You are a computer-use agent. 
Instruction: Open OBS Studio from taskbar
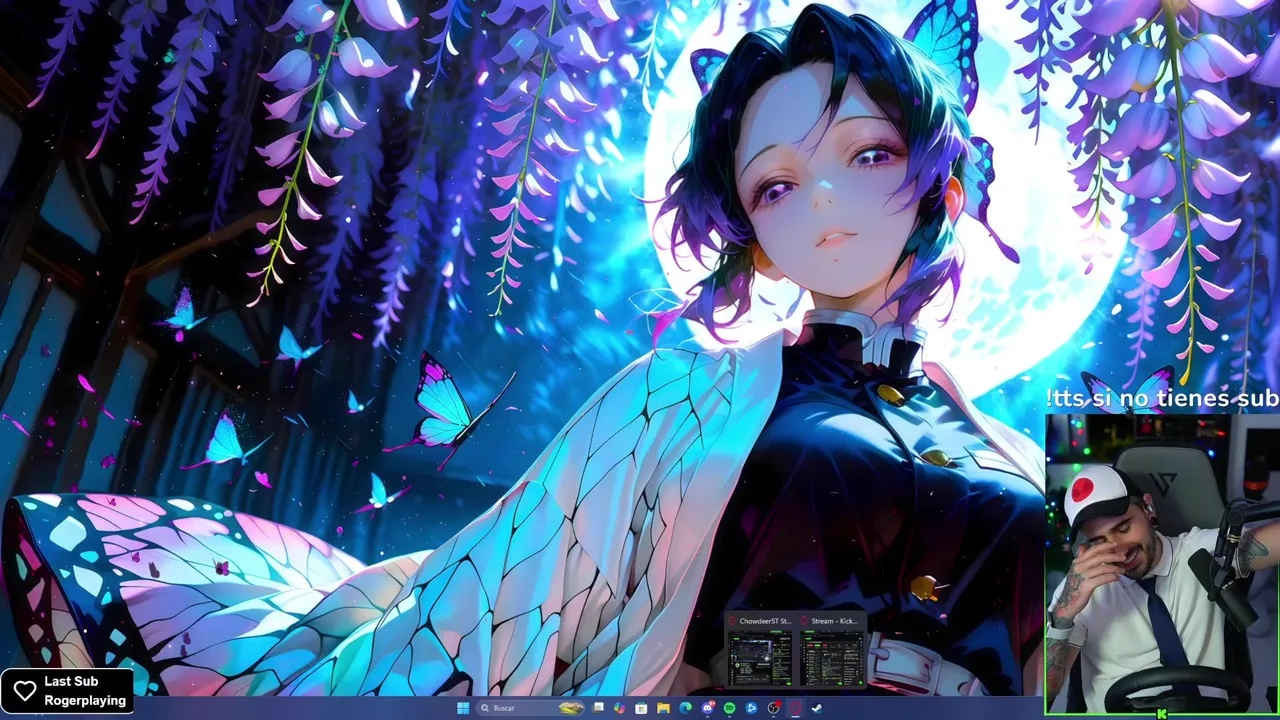773,708
